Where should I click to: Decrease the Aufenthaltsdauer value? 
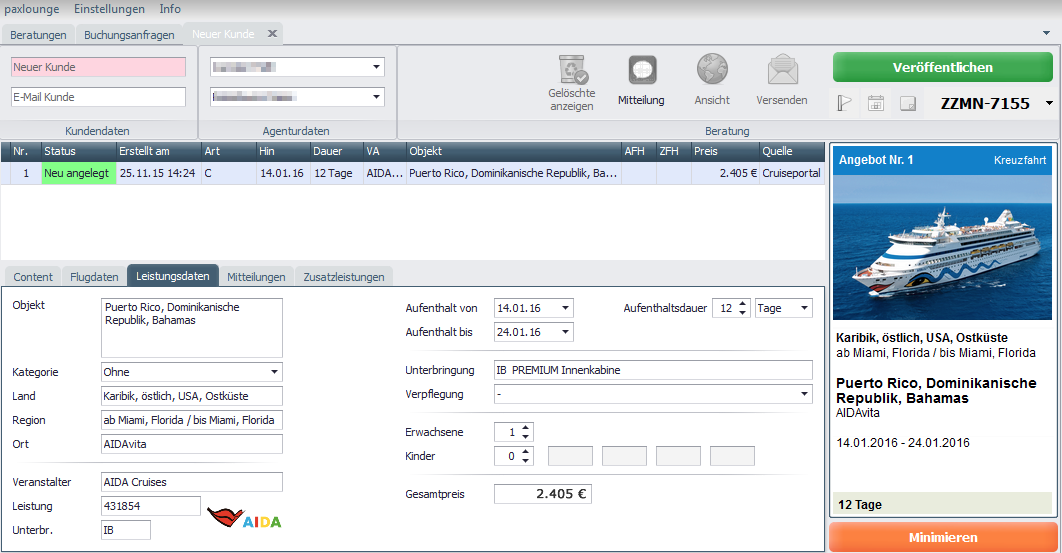pos(742,312)
